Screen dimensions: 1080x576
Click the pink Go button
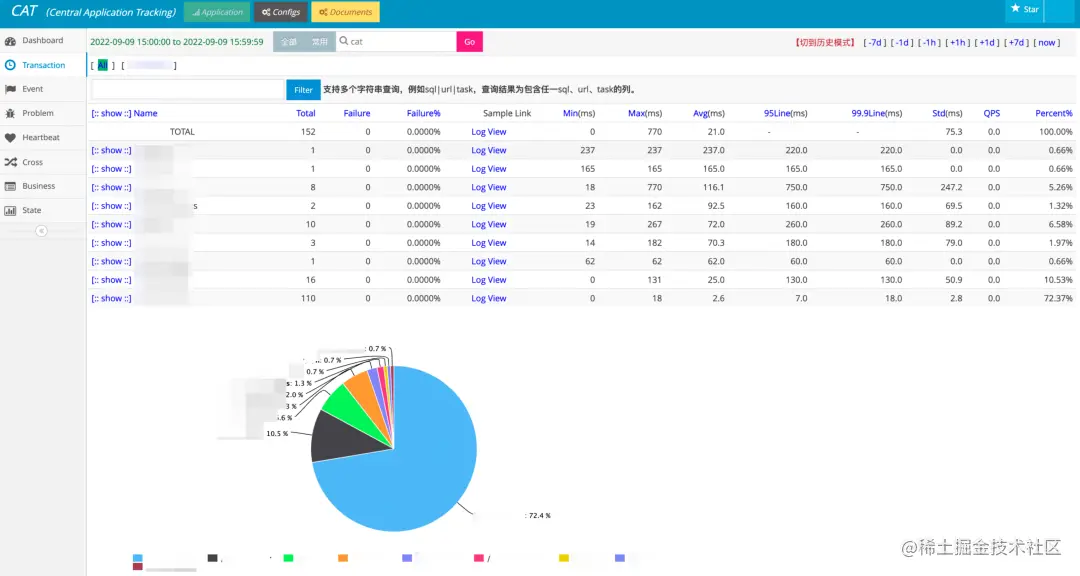469,41
